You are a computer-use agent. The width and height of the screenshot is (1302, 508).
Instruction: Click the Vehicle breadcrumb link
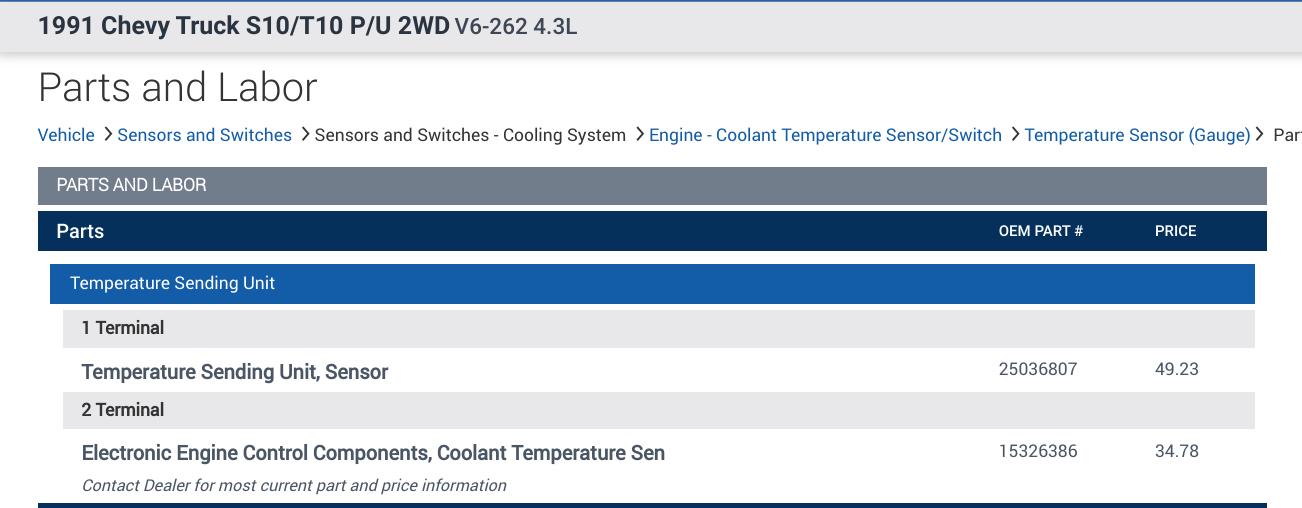[66, 135]
